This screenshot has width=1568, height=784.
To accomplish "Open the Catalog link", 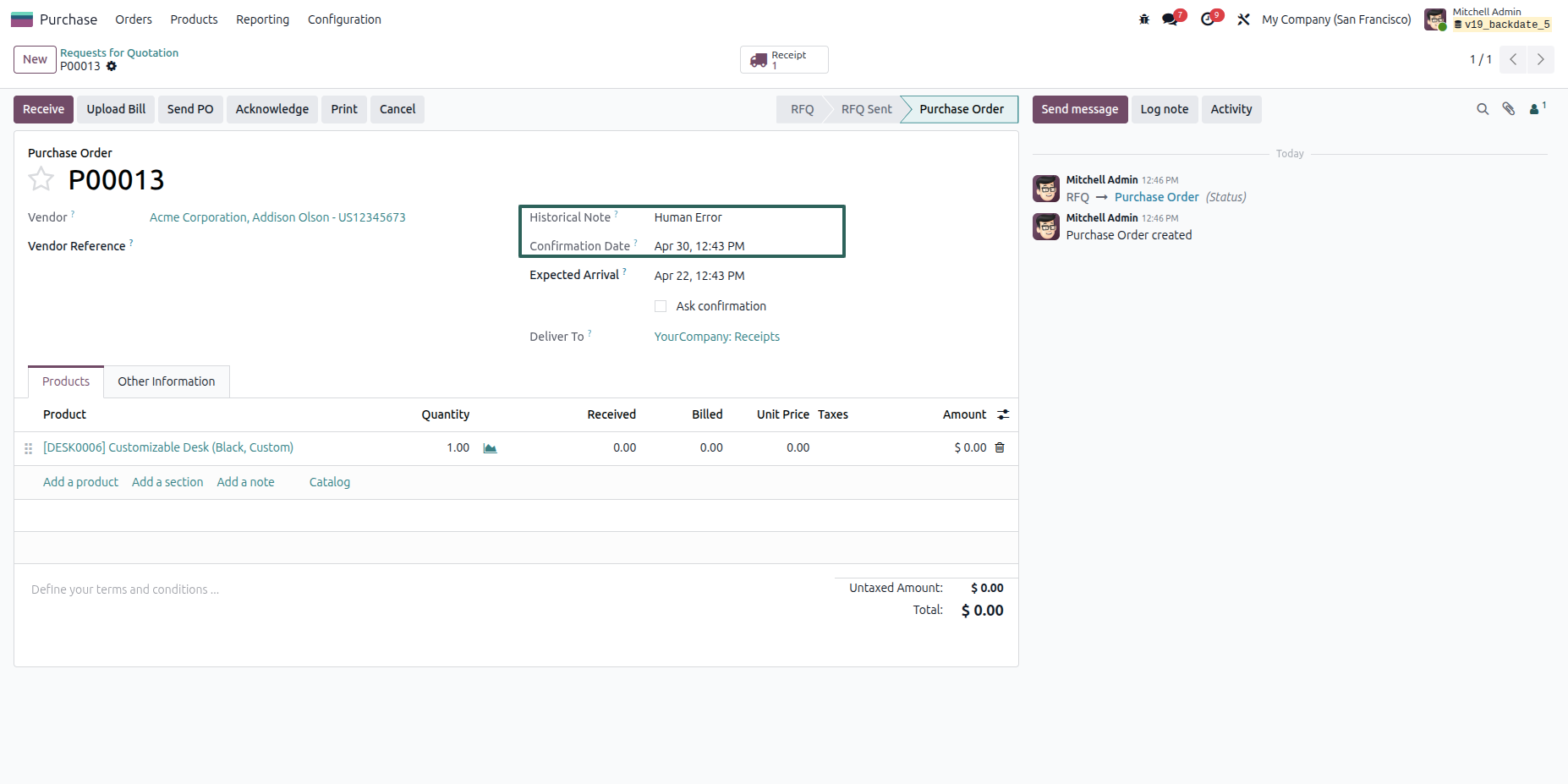I will 330,482.
